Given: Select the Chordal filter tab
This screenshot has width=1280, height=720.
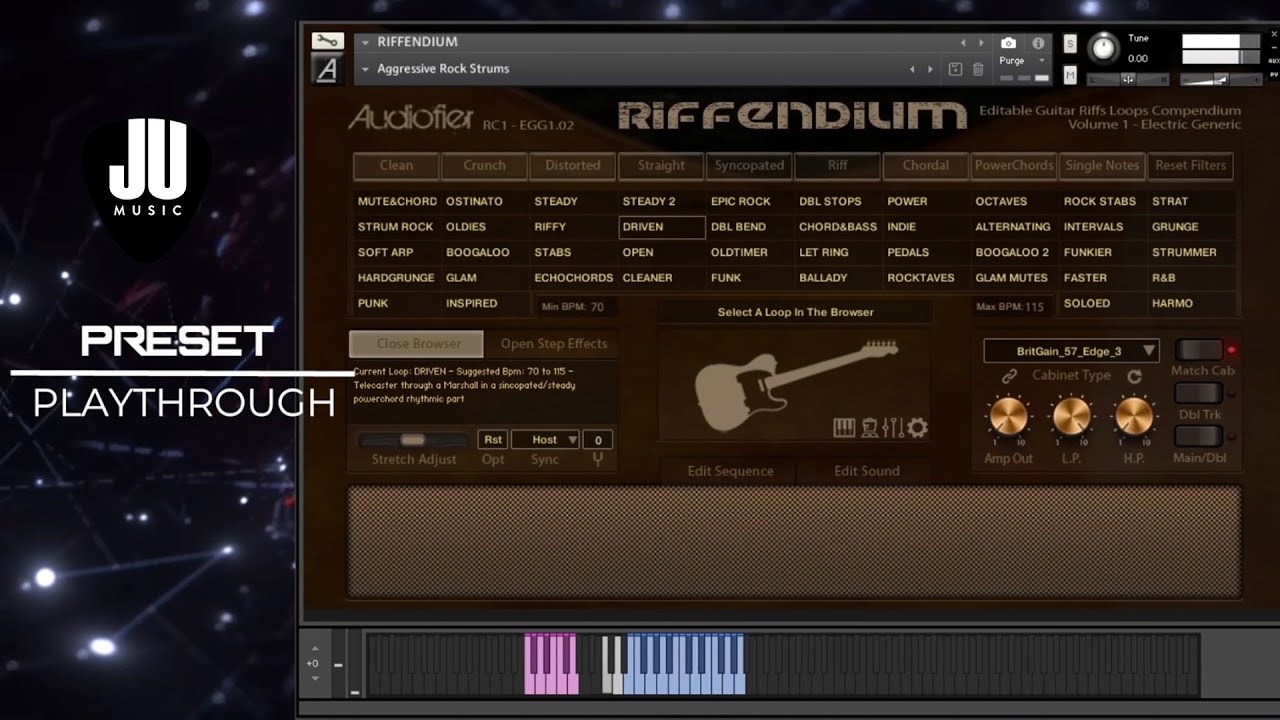Looking at the screenshot, I should [926, 165].
